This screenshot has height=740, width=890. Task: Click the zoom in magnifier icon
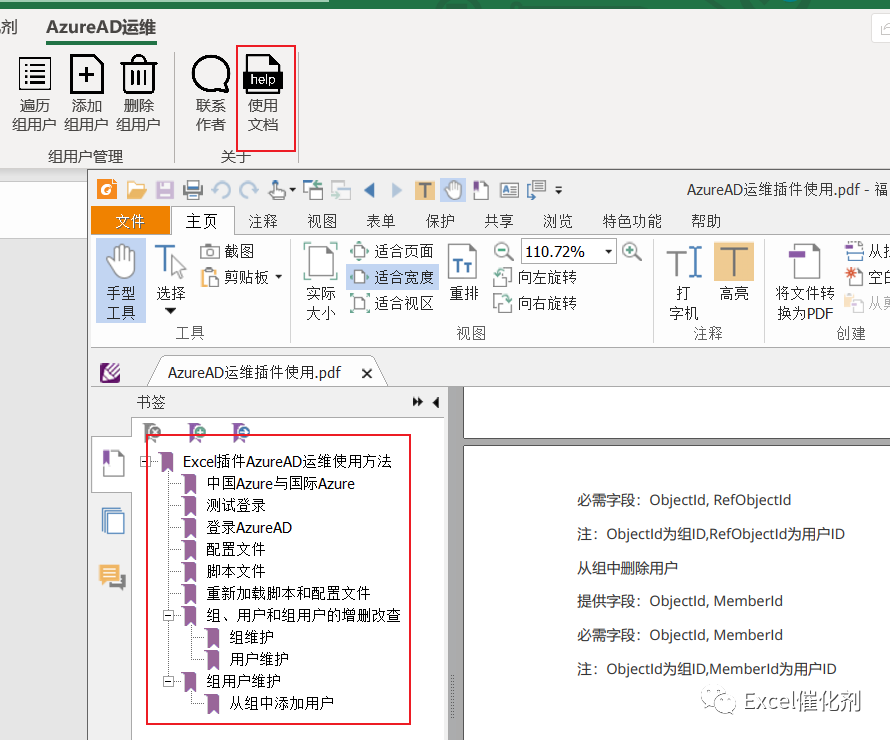point(632,251)
